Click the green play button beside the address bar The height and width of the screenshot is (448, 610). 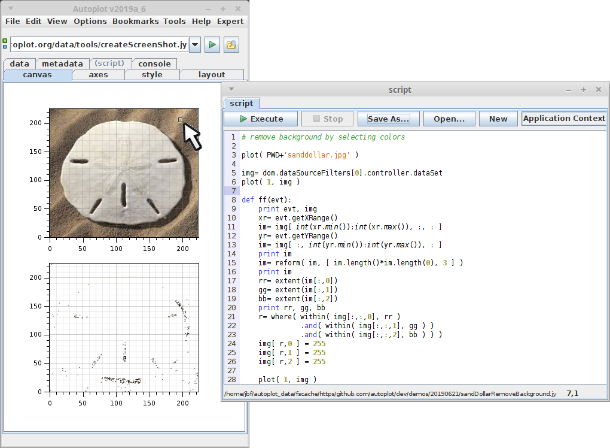tap(212, 44)
